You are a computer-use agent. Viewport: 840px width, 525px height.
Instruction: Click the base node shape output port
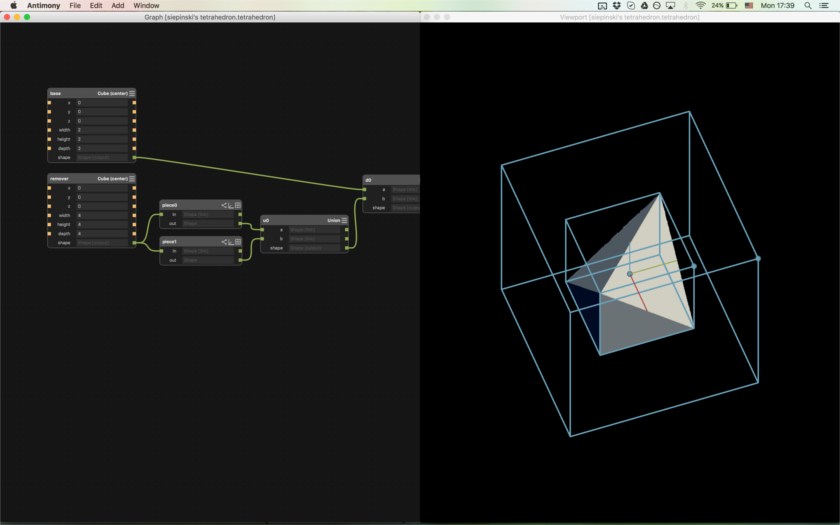coord(134,158)
